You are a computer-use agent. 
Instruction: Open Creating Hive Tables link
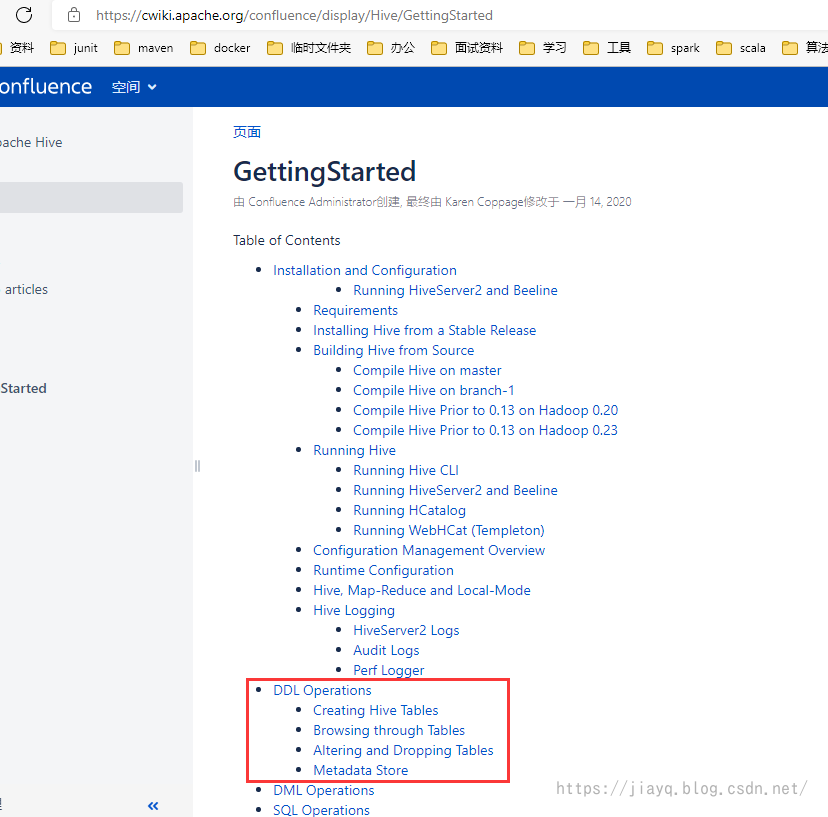click(x=375, y=710)
